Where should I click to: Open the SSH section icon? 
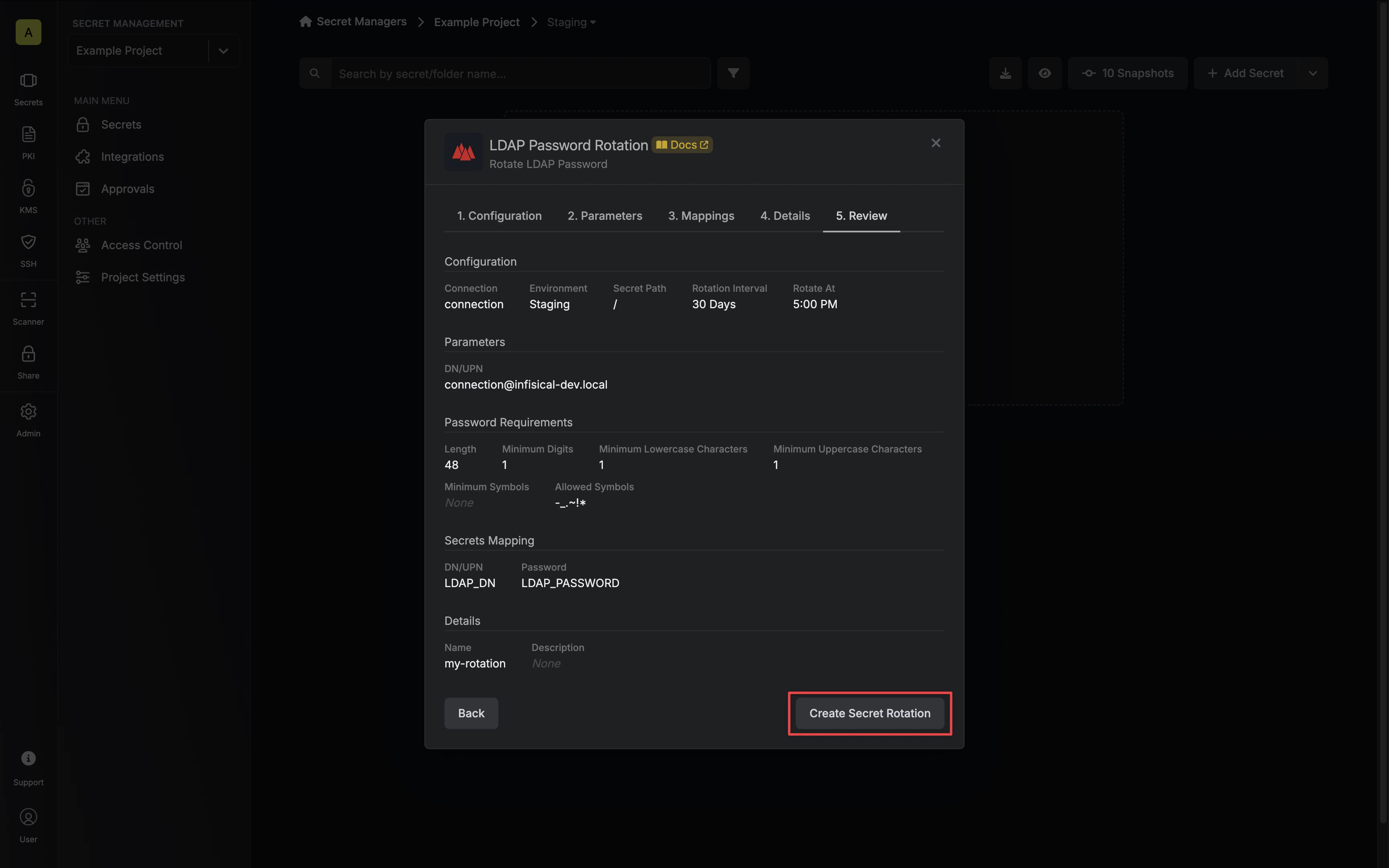pos(28,242)
